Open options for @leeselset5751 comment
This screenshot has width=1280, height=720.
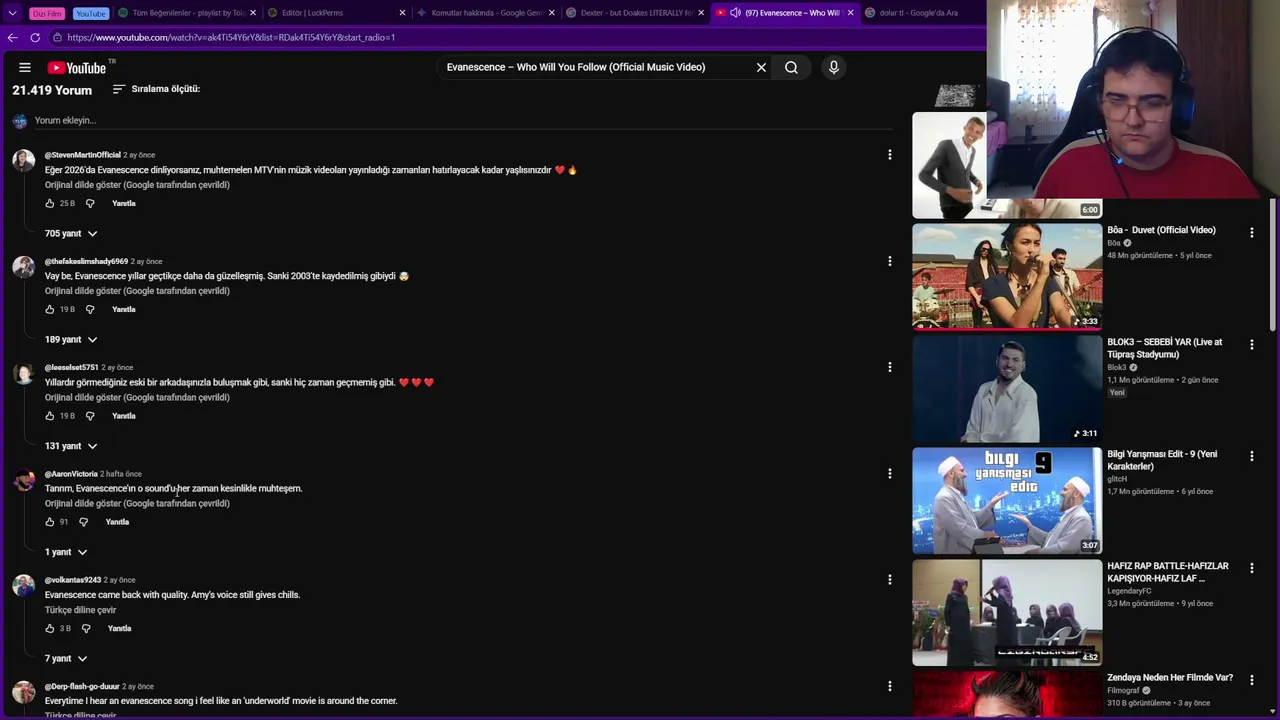click(x=889, y=367)
